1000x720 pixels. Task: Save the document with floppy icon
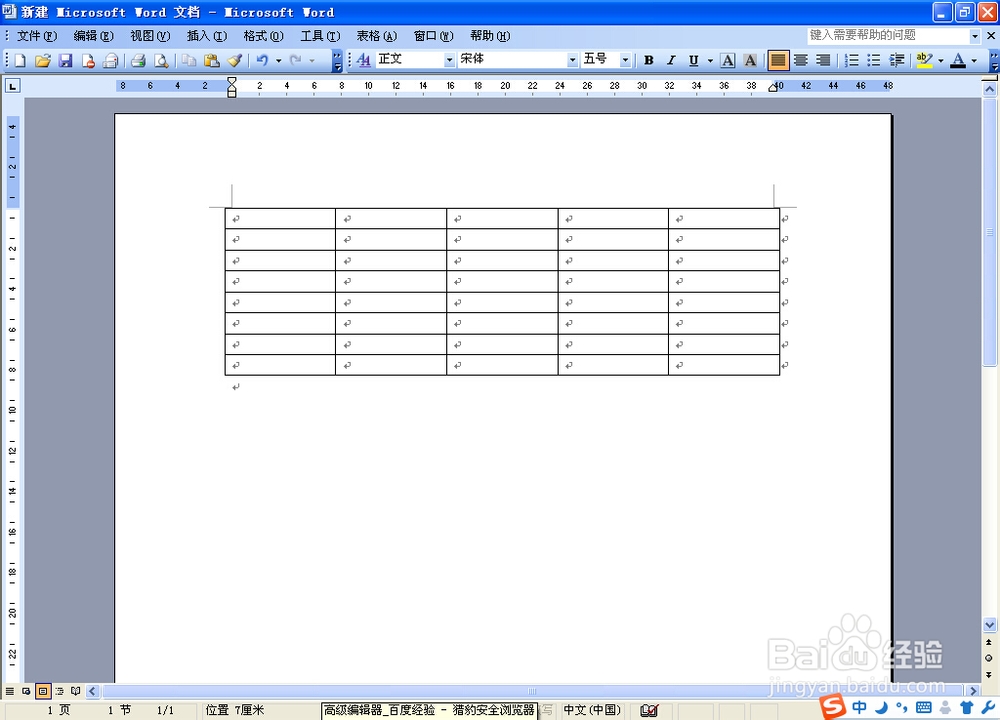pos(65,61)
